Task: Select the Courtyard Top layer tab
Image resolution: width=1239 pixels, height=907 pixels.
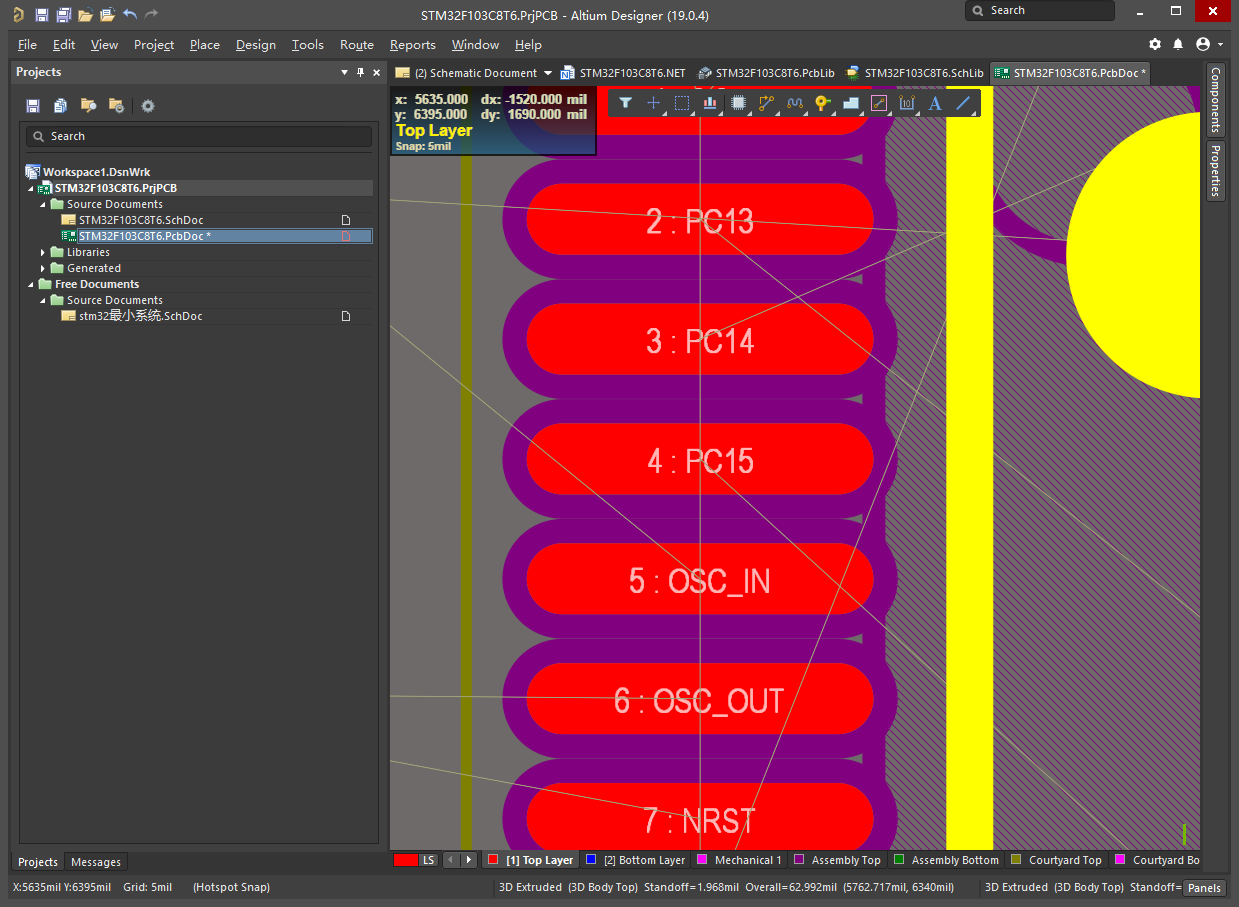Action: pos(1057,860)
